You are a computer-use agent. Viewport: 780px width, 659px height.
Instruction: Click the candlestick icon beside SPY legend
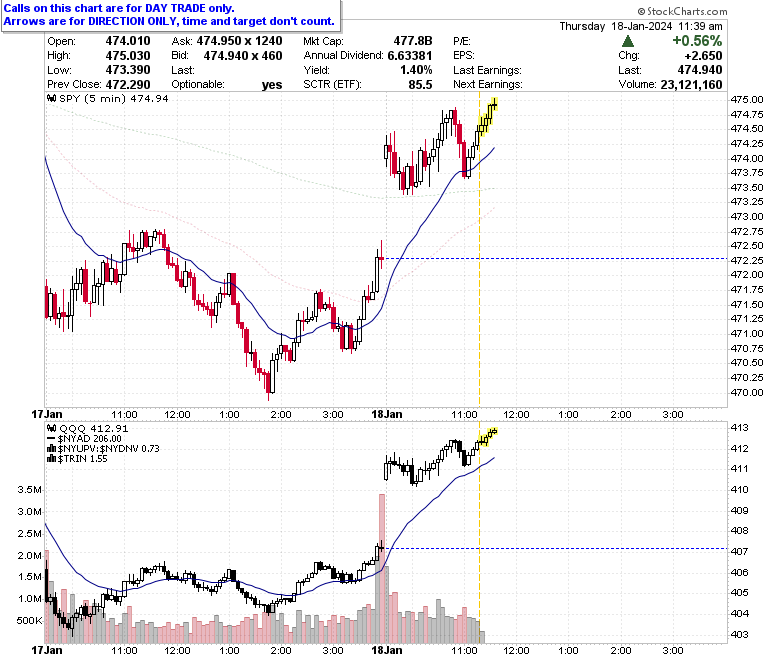pos(51,98)
